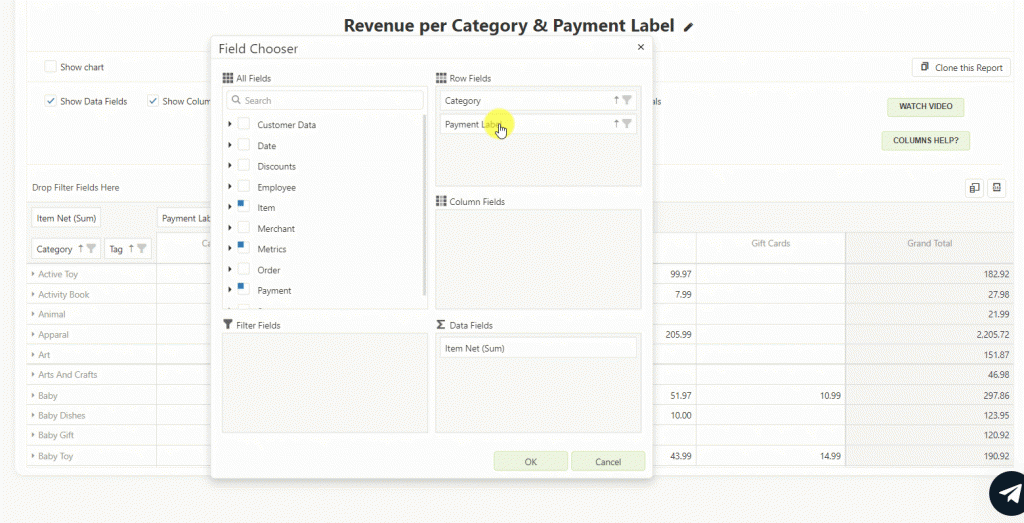Click OK in Field Chooser
The width and height of the screenshot is (1024, 523).
pos(530,461)
